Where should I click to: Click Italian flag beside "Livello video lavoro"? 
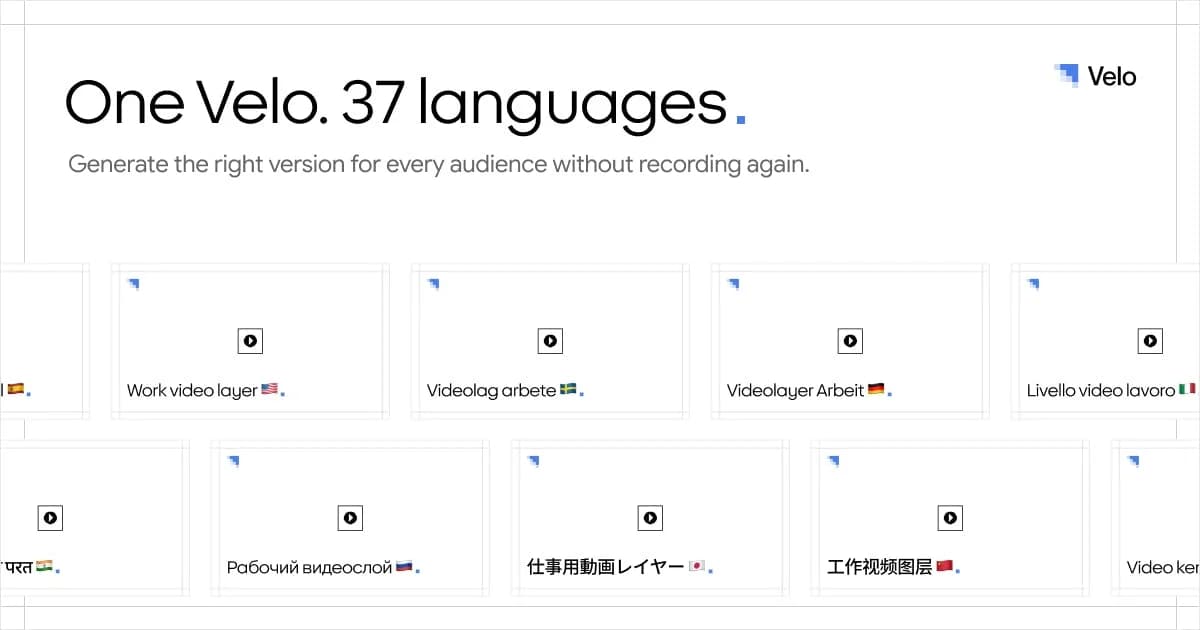pyautogui.click(x=1187, y=390)
